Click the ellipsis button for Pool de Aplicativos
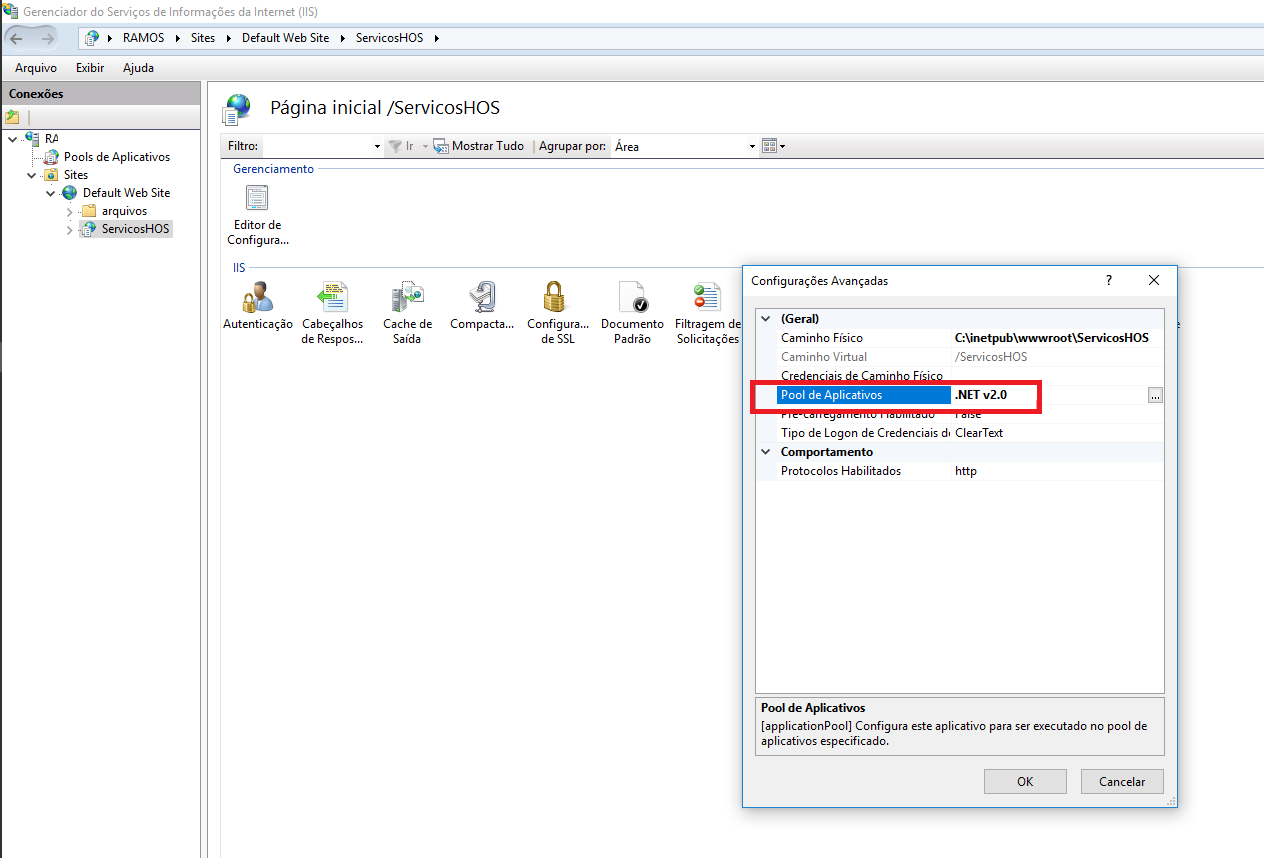Screen dimensions: 1264x858 pos(1155,396)
